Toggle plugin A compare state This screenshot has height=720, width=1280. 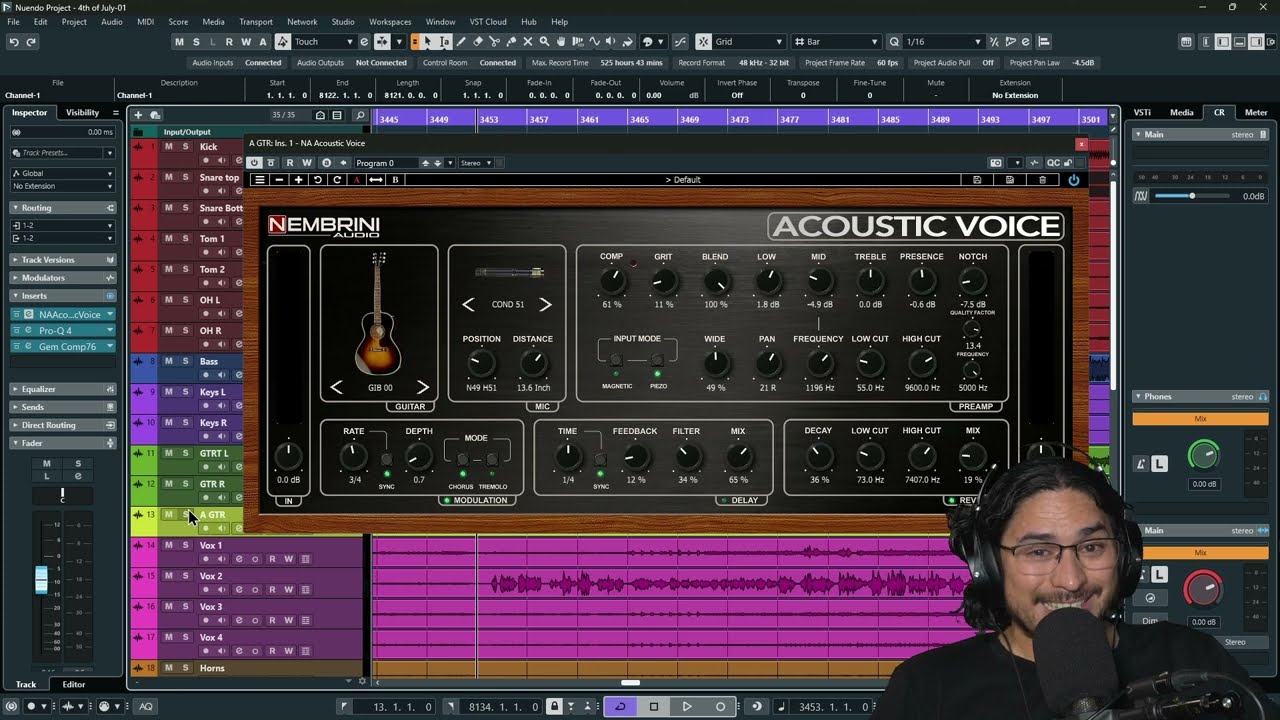(356, 180)
